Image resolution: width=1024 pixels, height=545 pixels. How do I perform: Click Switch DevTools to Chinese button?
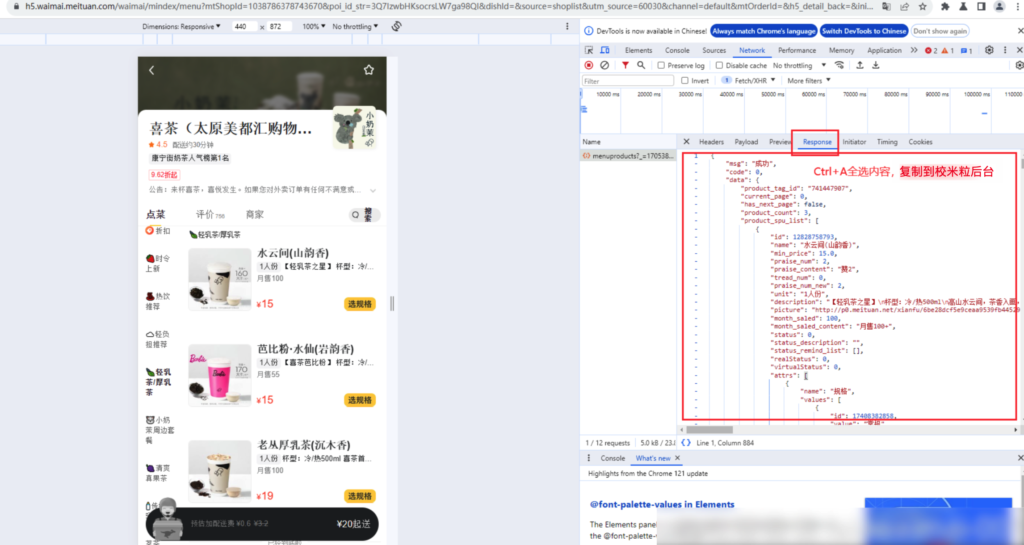point(865,31)
